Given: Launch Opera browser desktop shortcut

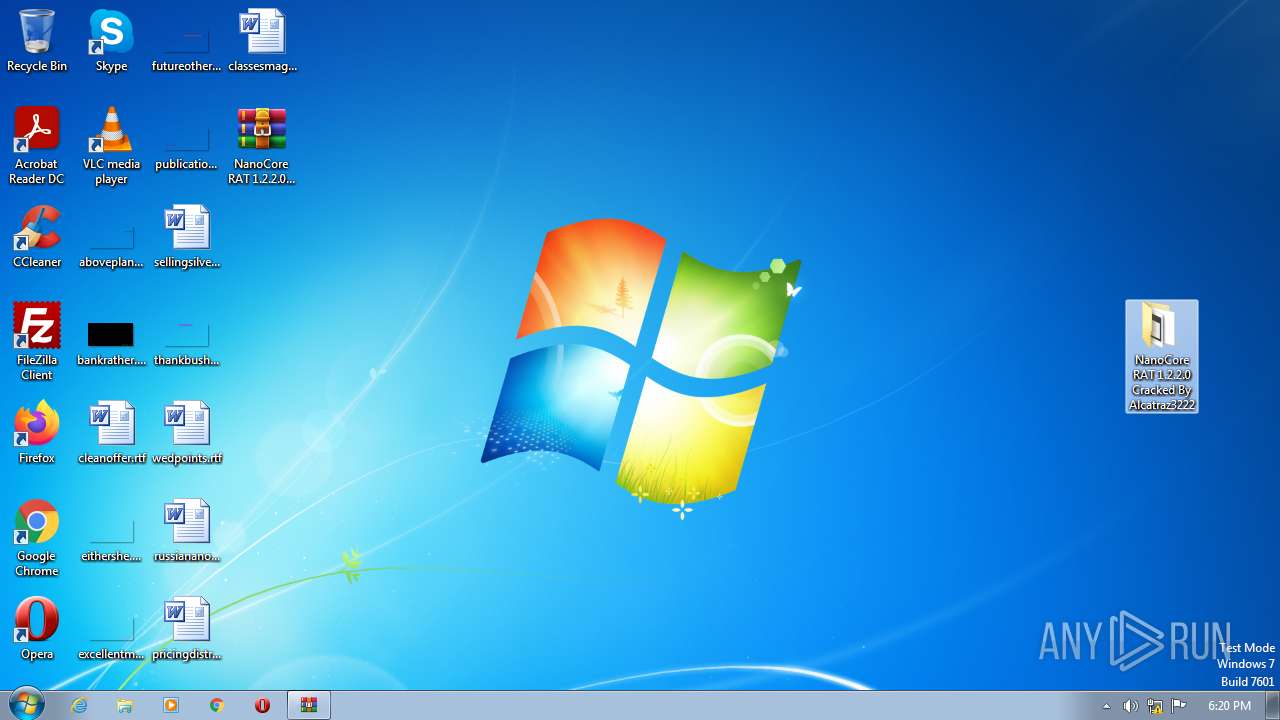Looking at the screenshot, I should (37, 629).
